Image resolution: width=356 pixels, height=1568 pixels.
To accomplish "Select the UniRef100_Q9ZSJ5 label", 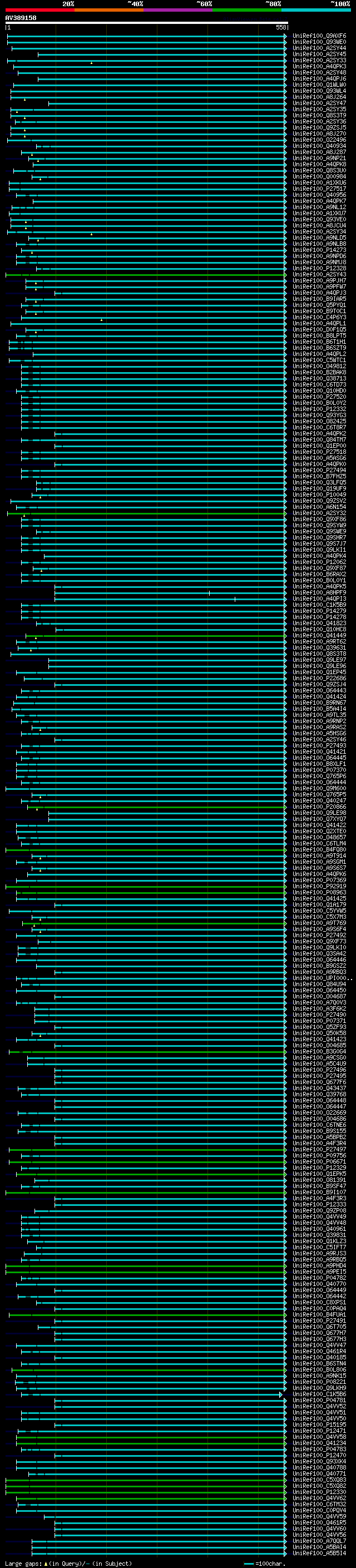I will pos(319,128).
